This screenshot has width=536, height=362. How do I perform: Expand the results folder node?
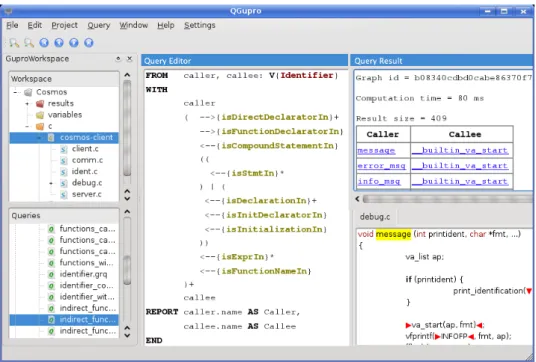[x=27, y=103]
